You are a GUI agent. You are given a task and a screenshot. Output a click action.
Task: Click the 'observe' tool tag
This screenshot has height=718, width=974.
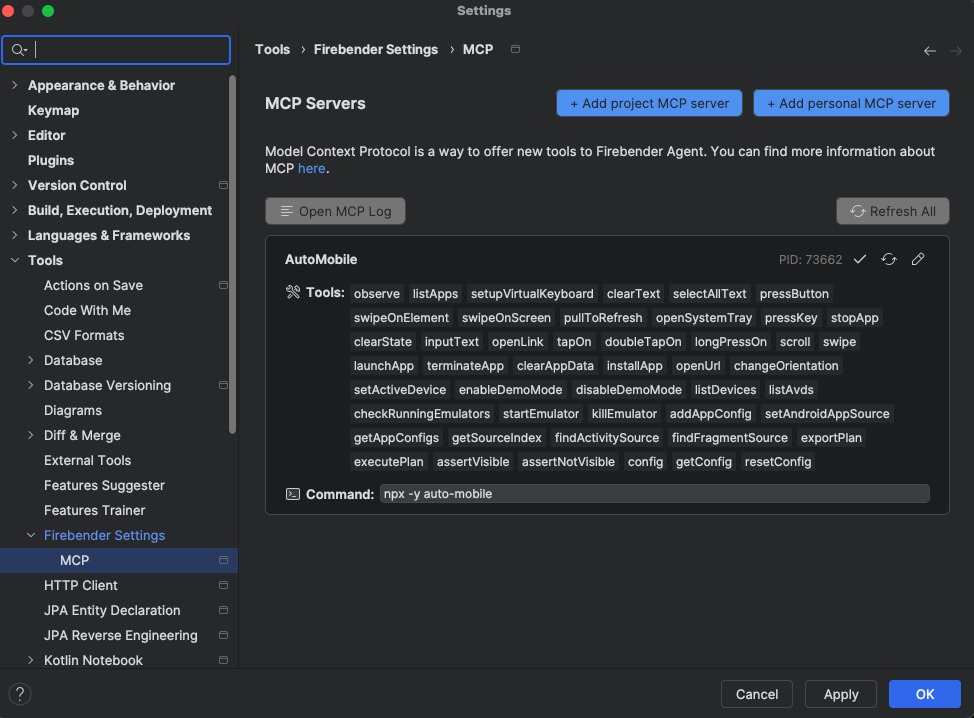pyautogui.click(x=376, y=294)
